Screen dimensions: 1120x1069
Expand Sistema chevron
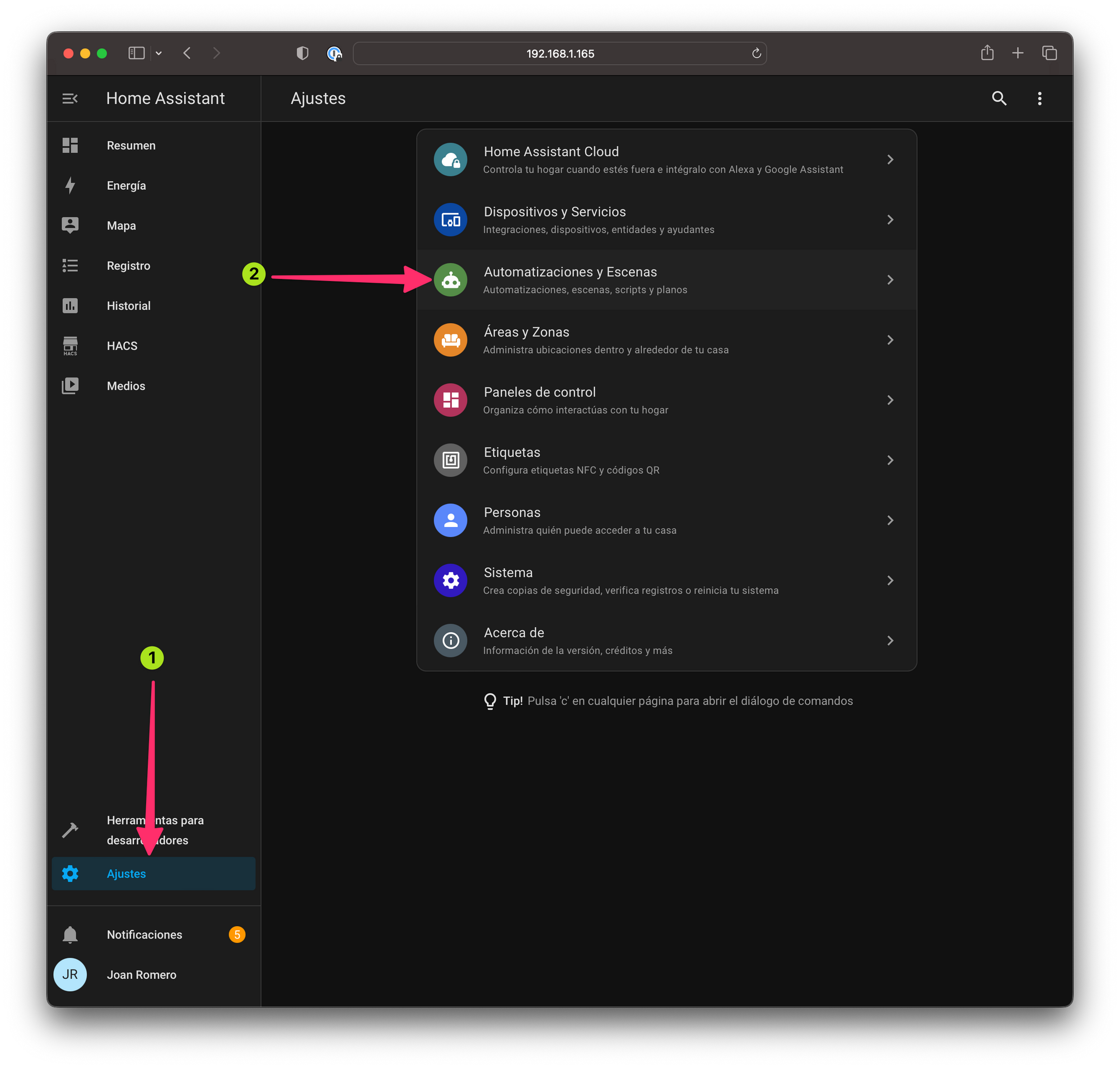point(890,580)
